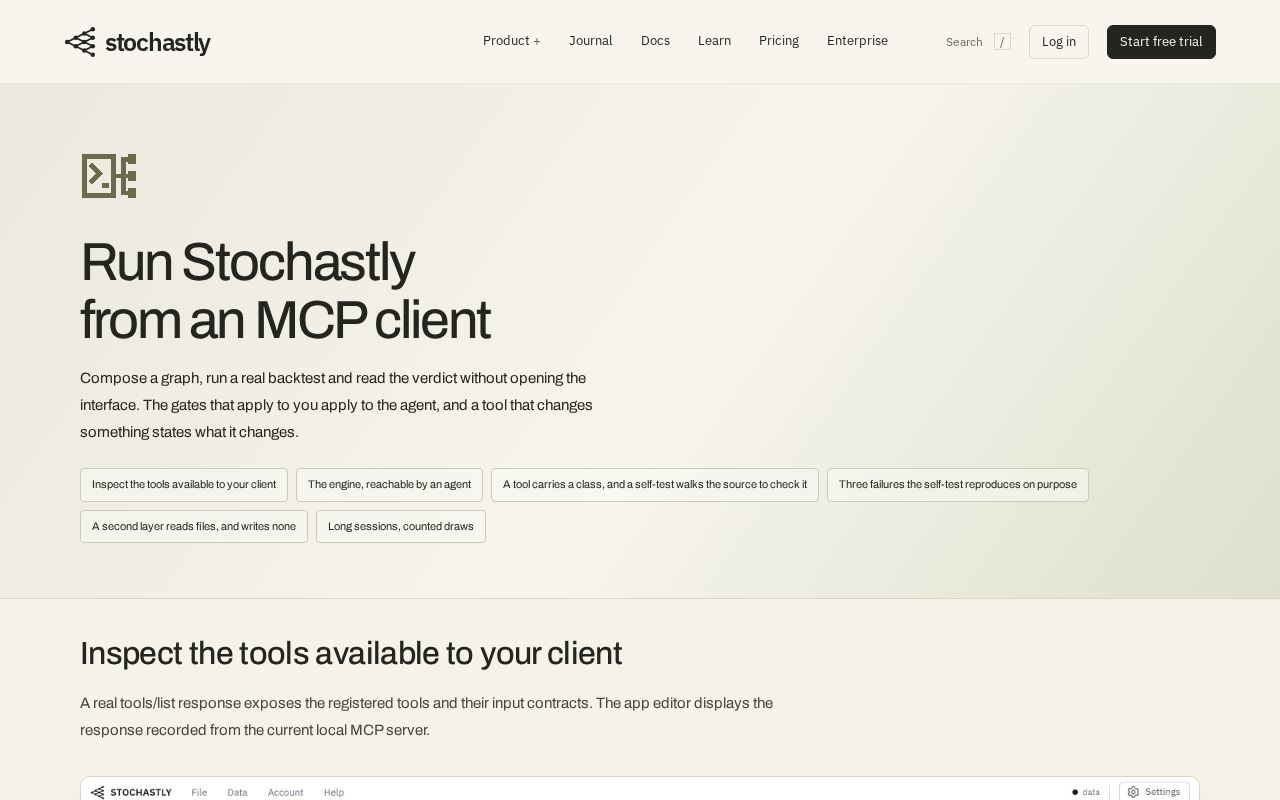This screenshot has width=1280, height=800.
Task: Click the stochastly logo icon in header
Action: pos(80,42)
